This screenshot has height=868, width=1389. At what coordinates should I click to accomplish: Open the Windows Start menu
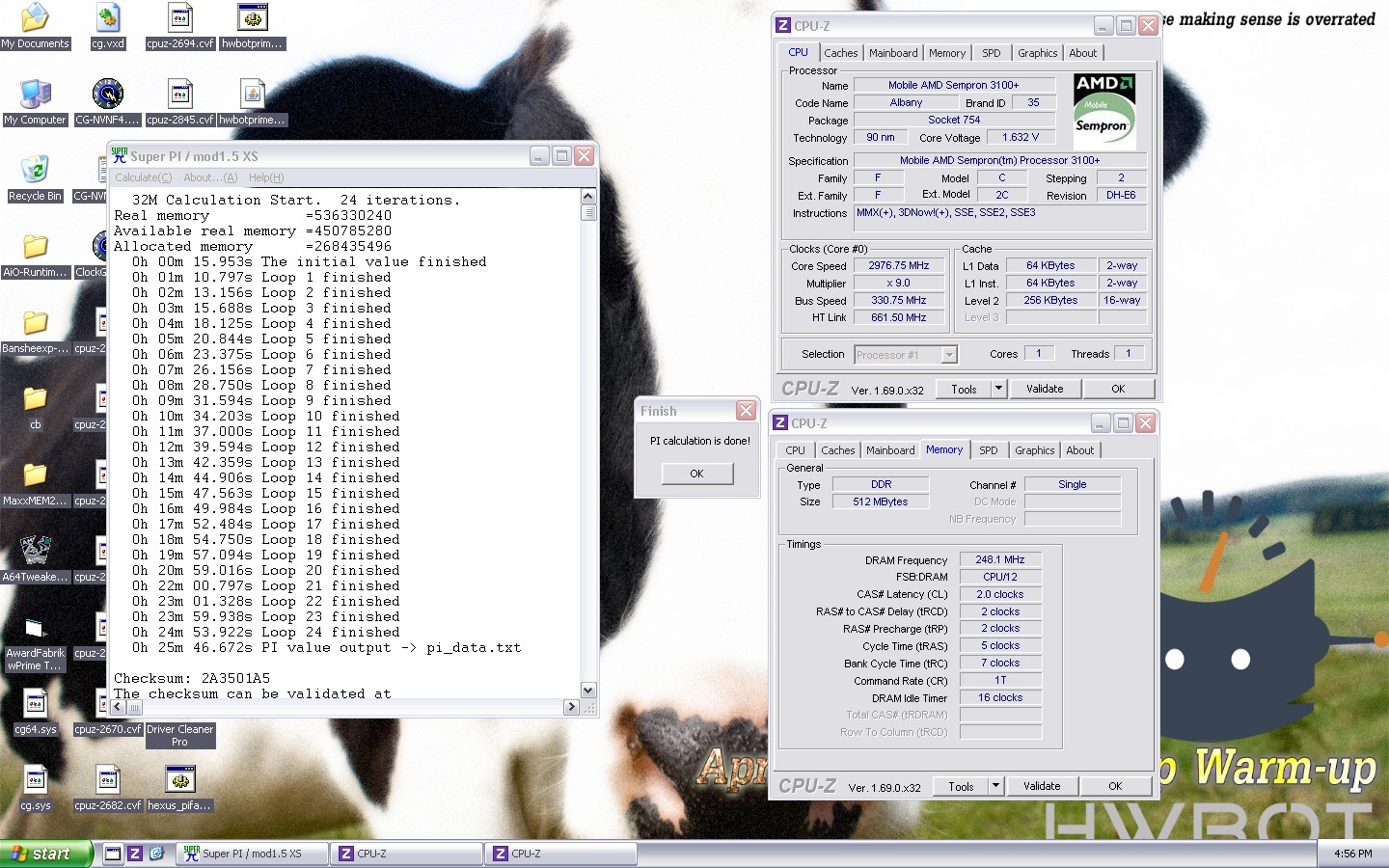46,854
